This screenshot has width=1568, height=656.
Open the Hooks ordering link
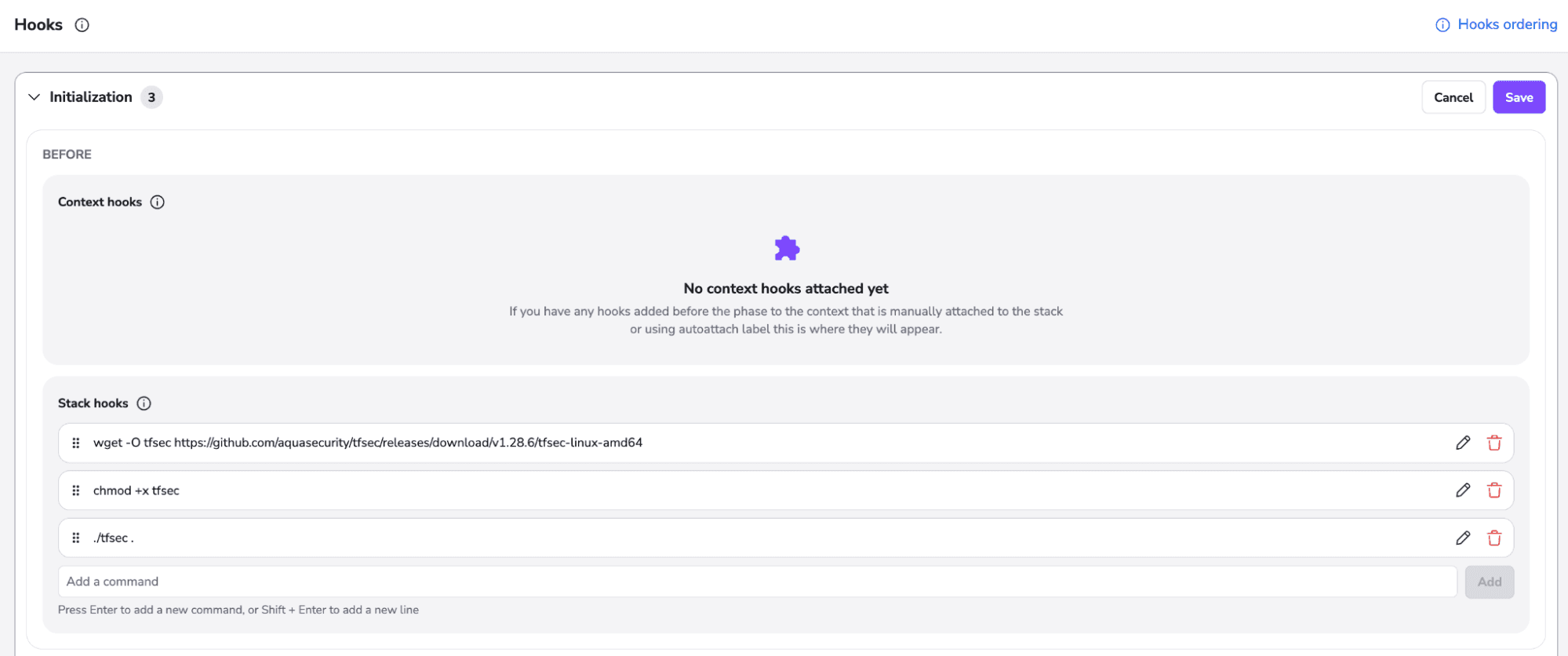pyautogui.click(x=1506, y=24)
